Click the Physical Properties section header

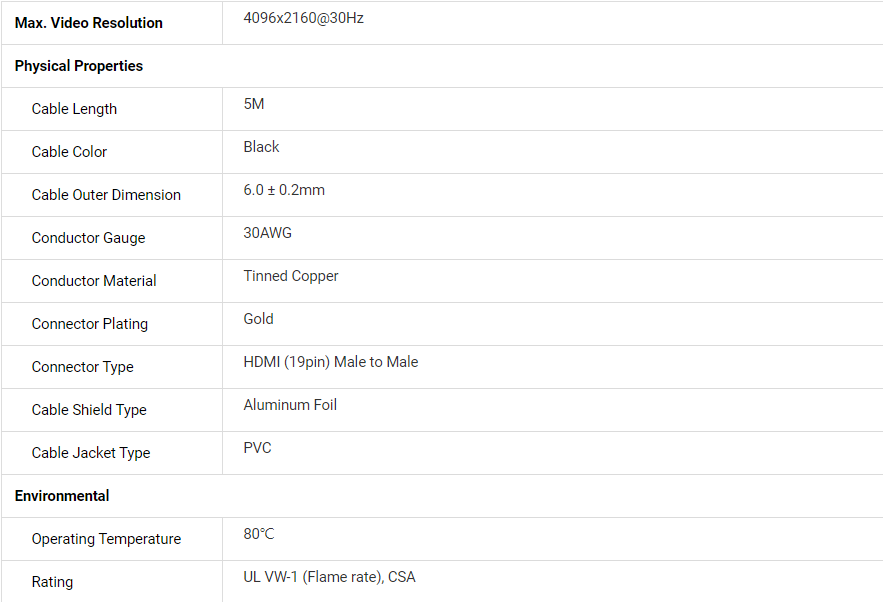(x=79, y=66)
